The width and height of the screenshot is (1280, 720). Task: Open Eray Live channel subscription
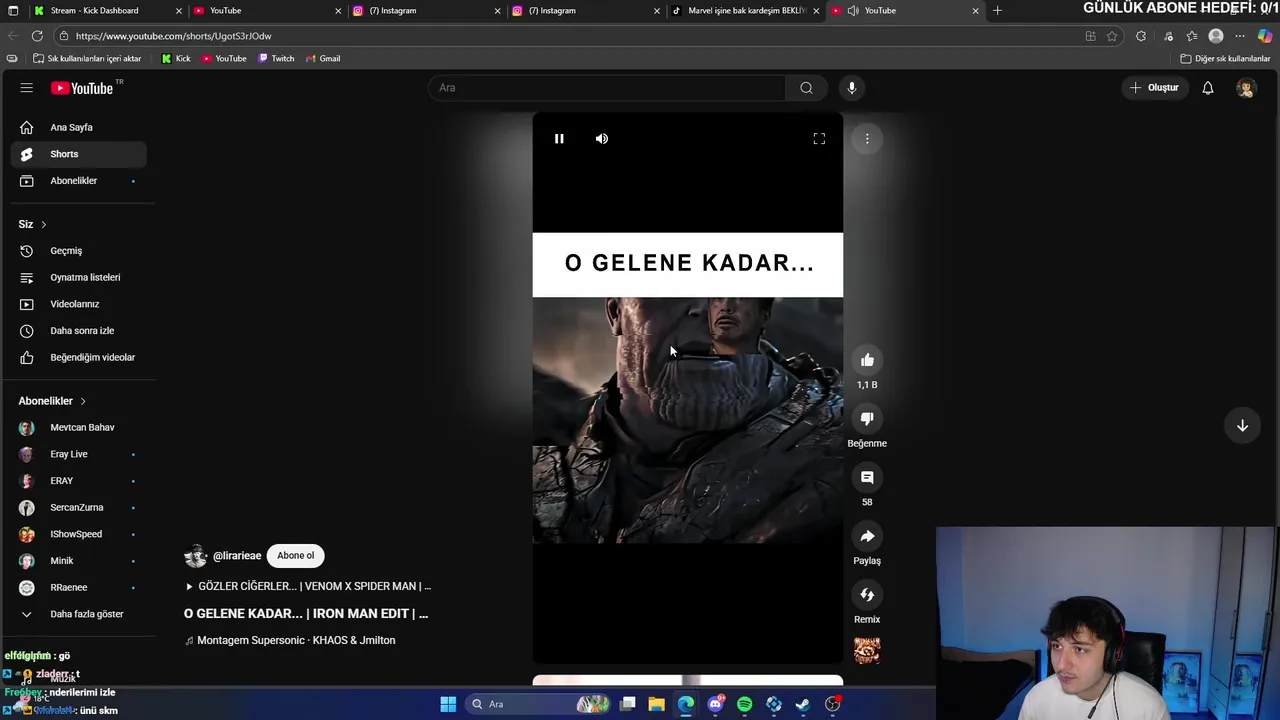79,454
